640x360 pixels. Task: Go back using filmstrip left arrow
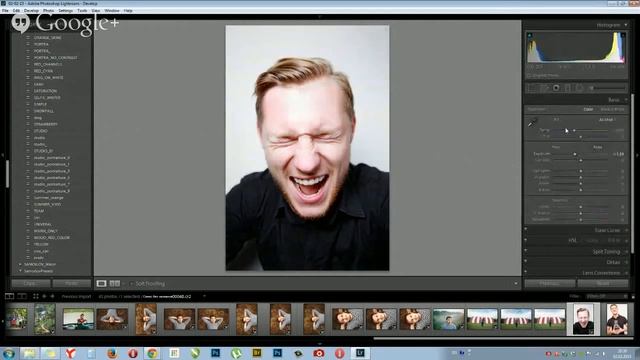click(44, 296)
